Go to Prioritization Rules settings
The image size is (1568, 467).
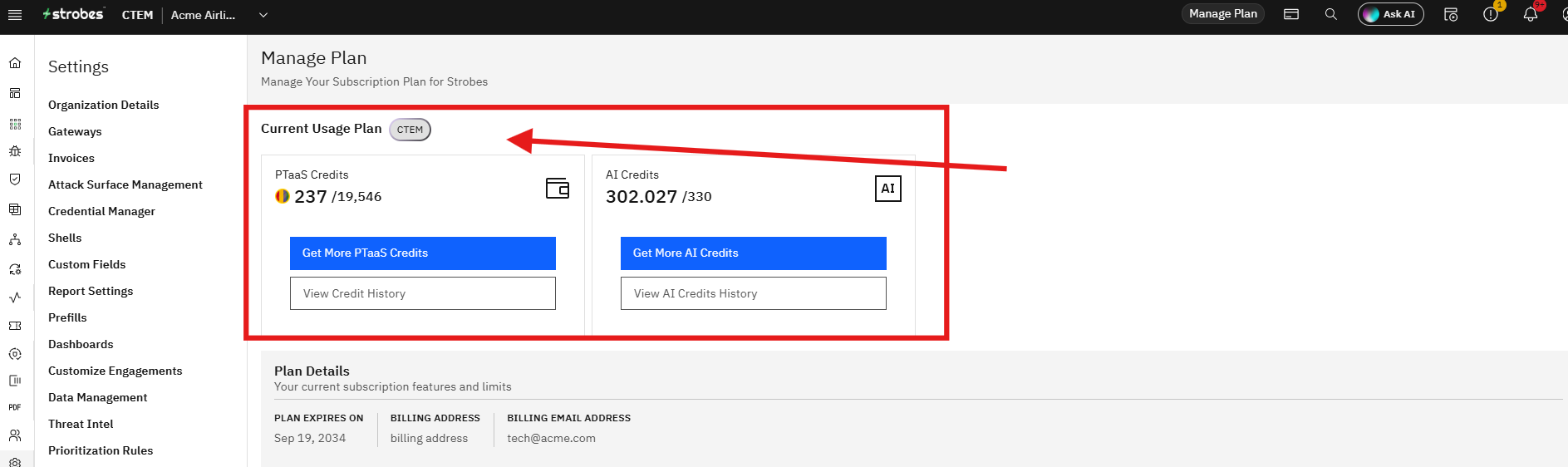click(x=101, y=450)
